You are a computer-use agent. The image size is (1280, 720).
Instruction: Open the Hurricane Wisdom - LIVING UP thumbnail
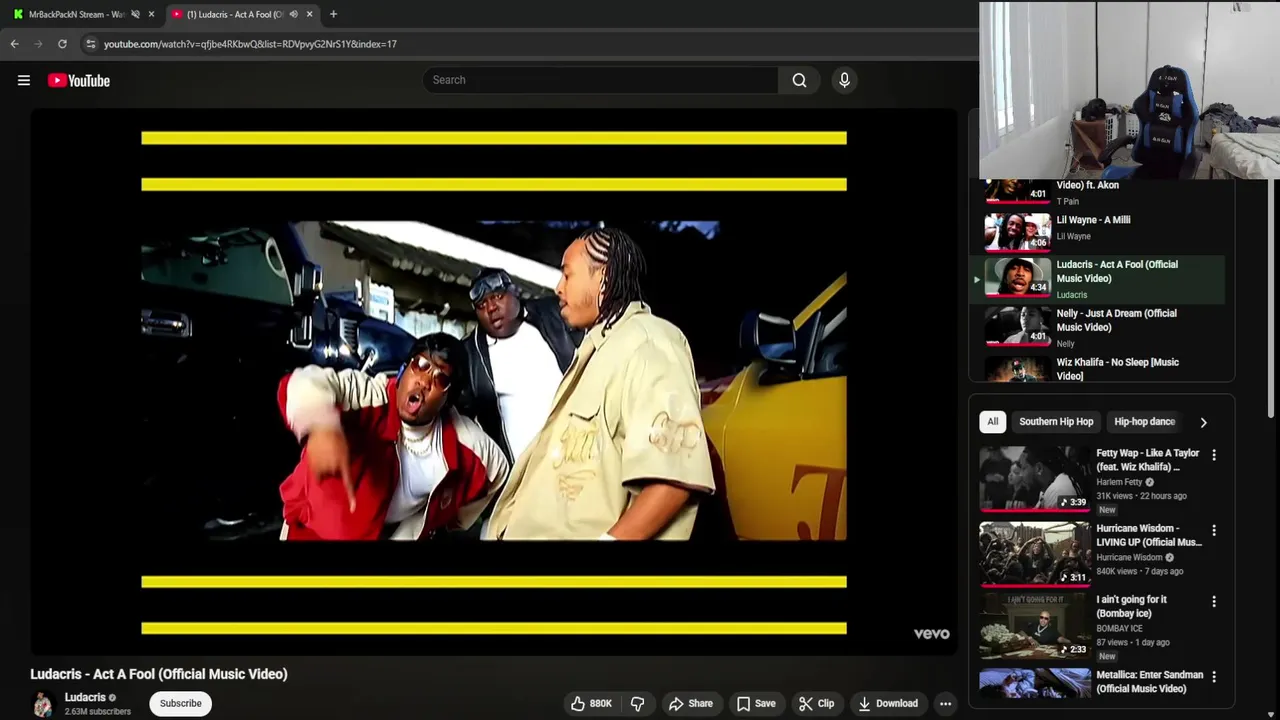tap(1035, 553)
